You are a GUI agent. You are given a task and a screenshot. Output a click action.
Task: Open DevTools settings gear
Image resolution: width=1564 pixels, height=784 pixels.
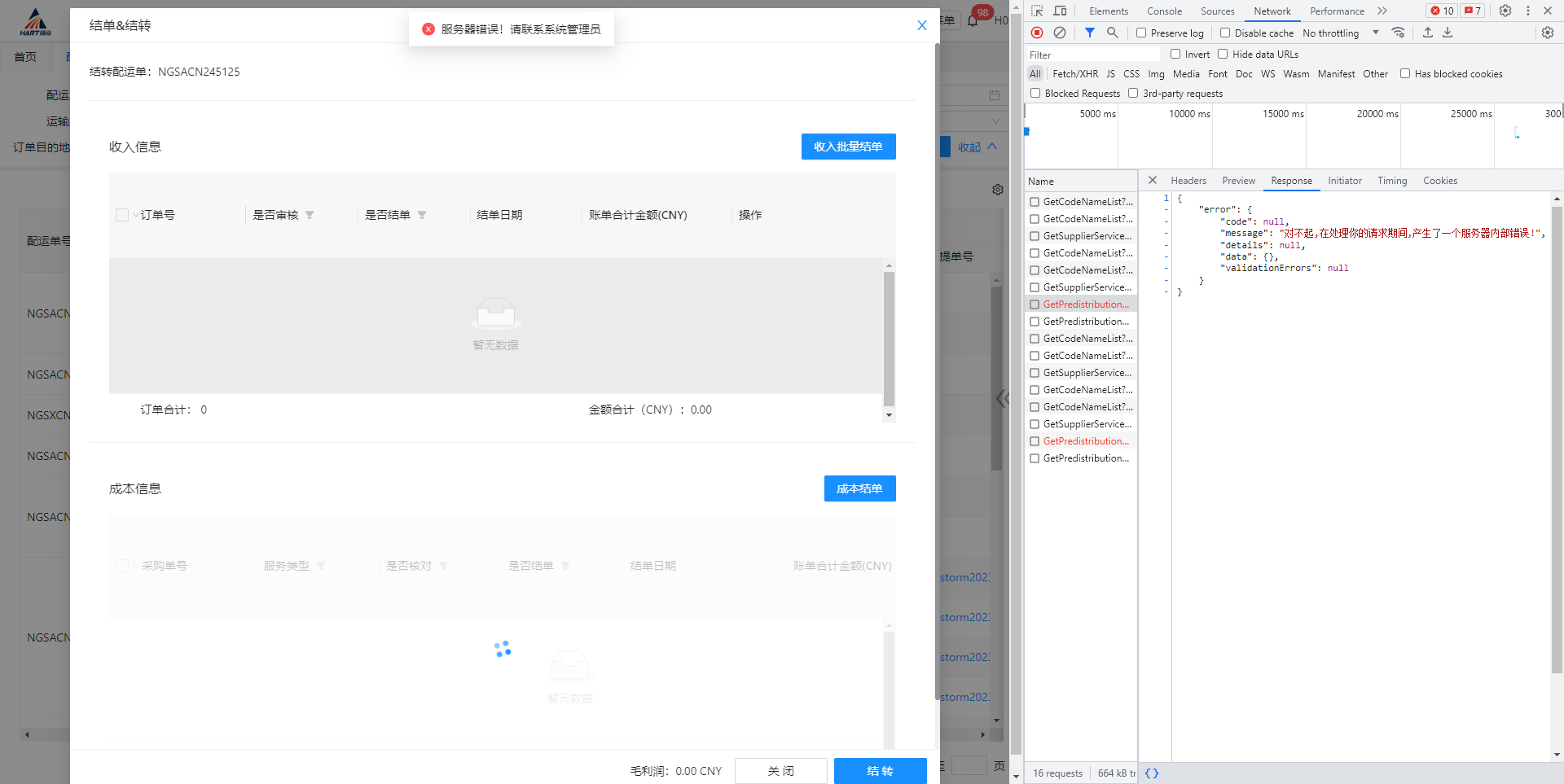point(1505,11)
